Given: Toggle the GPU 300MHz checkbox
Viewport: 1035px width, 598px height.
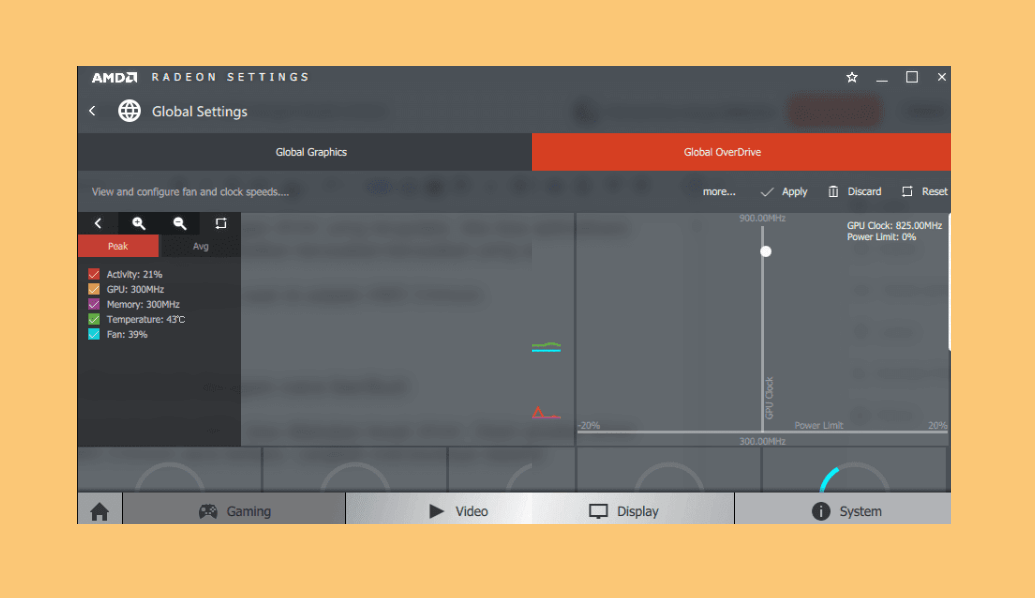Looking at the screenshot, I should pyautogui.click(x=94, y=289).
